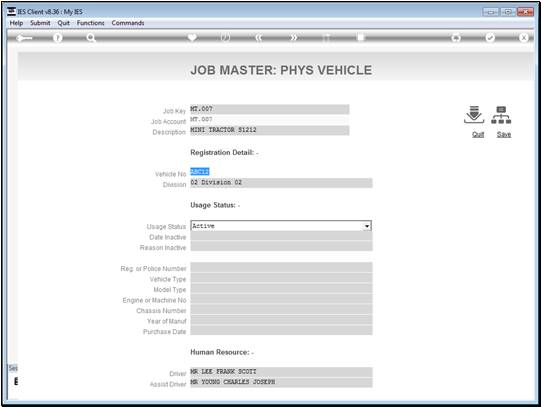Open the Submit menu
The image size is (541, 407).
pyautogui.click(x=40, y=23)
